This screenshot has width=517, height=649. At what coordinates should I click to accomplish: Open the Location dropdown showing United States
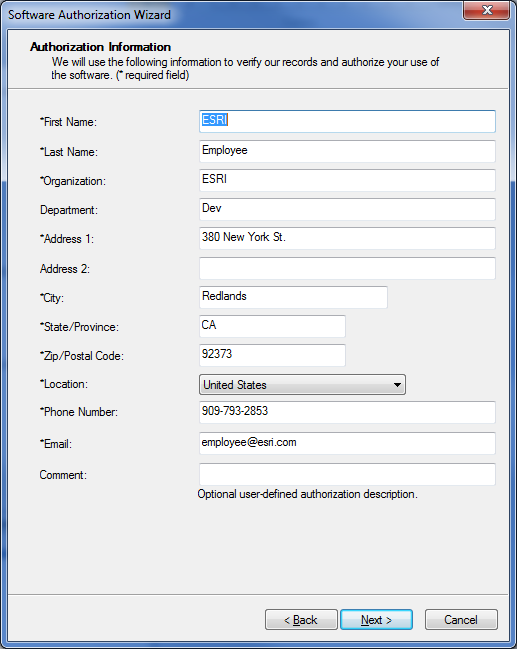[x=302, y=385]
